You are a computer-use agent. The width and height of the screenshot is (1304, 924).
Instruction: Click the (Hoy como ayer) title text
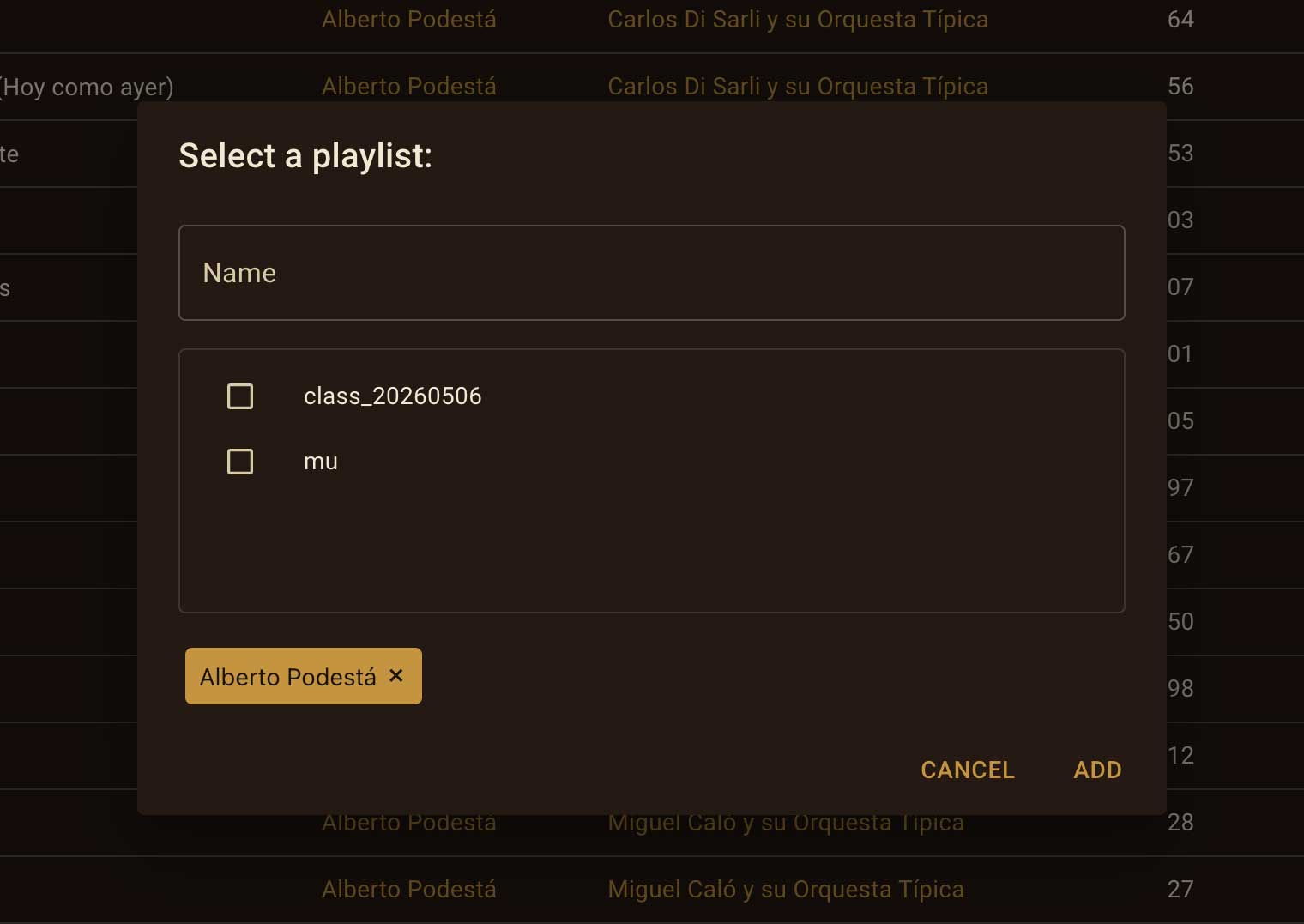[x=87, y=87]
